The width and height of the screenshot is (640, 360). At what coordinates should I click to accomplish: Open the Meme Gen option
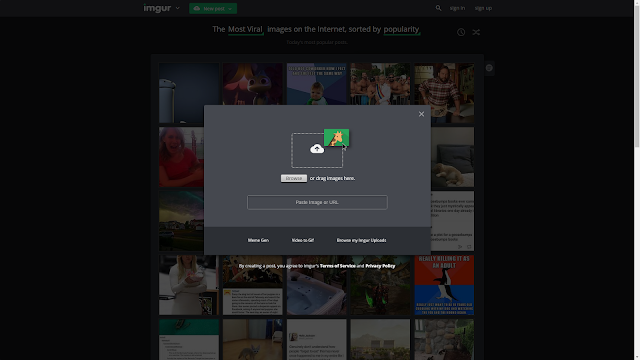click(258, 240)
